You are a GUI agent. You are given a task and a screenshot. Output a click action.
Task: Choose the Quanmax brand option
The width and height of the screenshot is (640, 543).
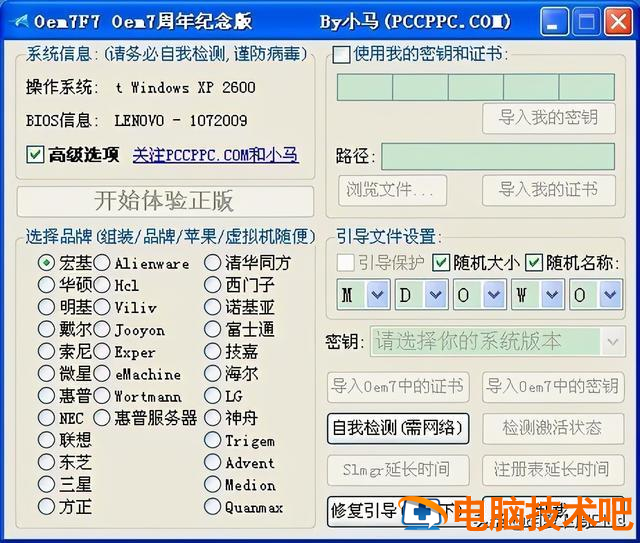point(213,506)
